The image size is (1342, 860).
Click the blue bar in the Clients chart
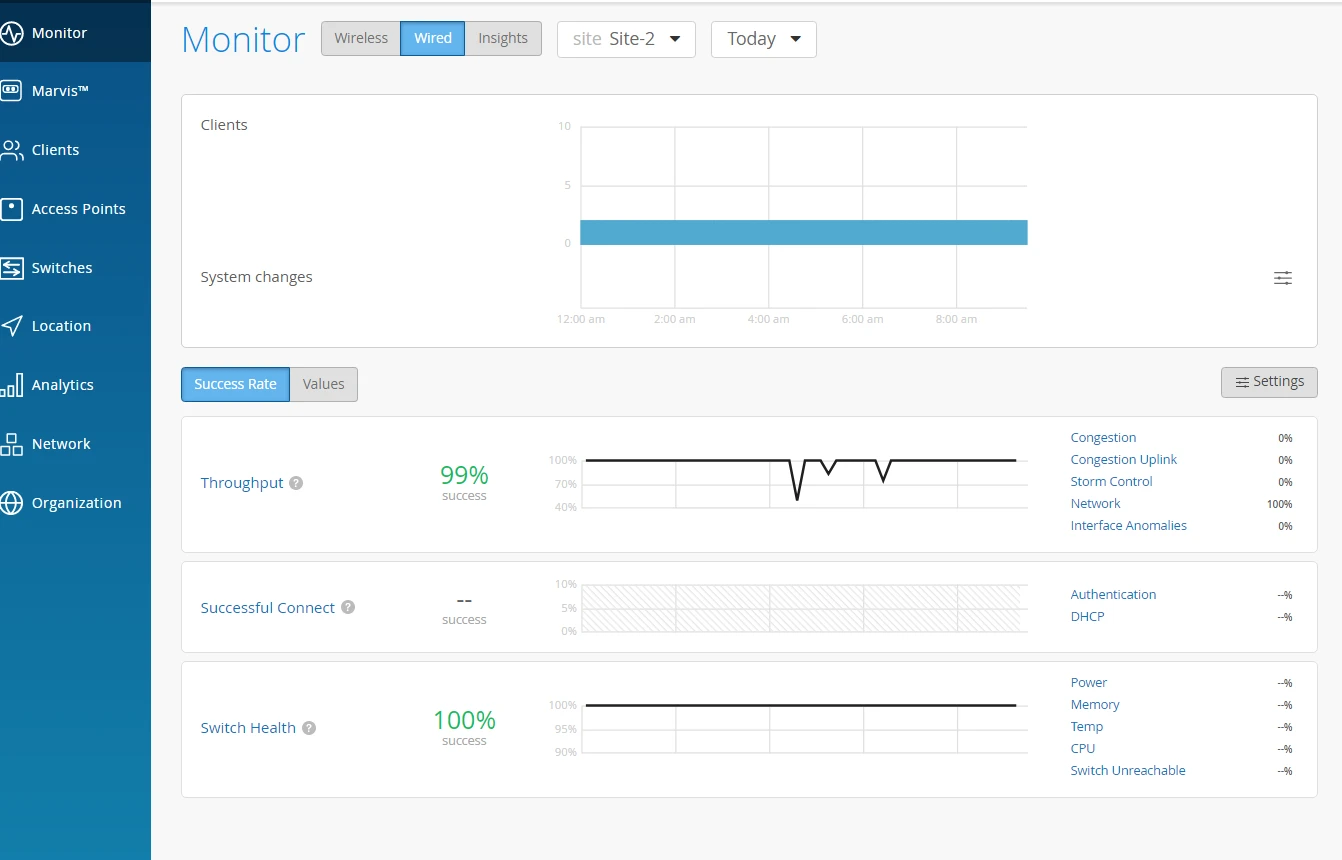pos(803,232)
